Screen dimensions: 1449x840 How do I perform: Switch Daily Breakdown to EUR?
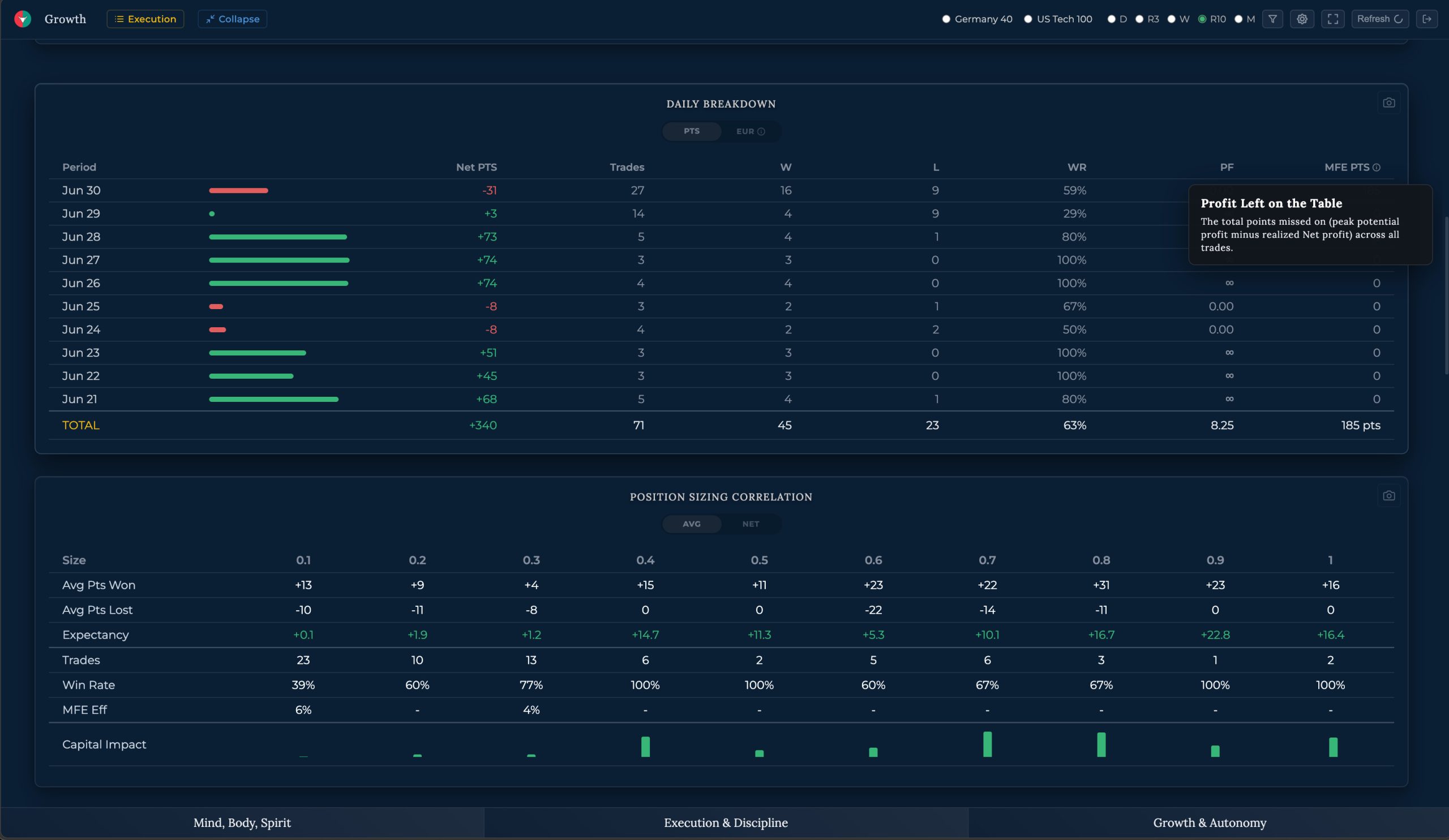tap(751, 132)
